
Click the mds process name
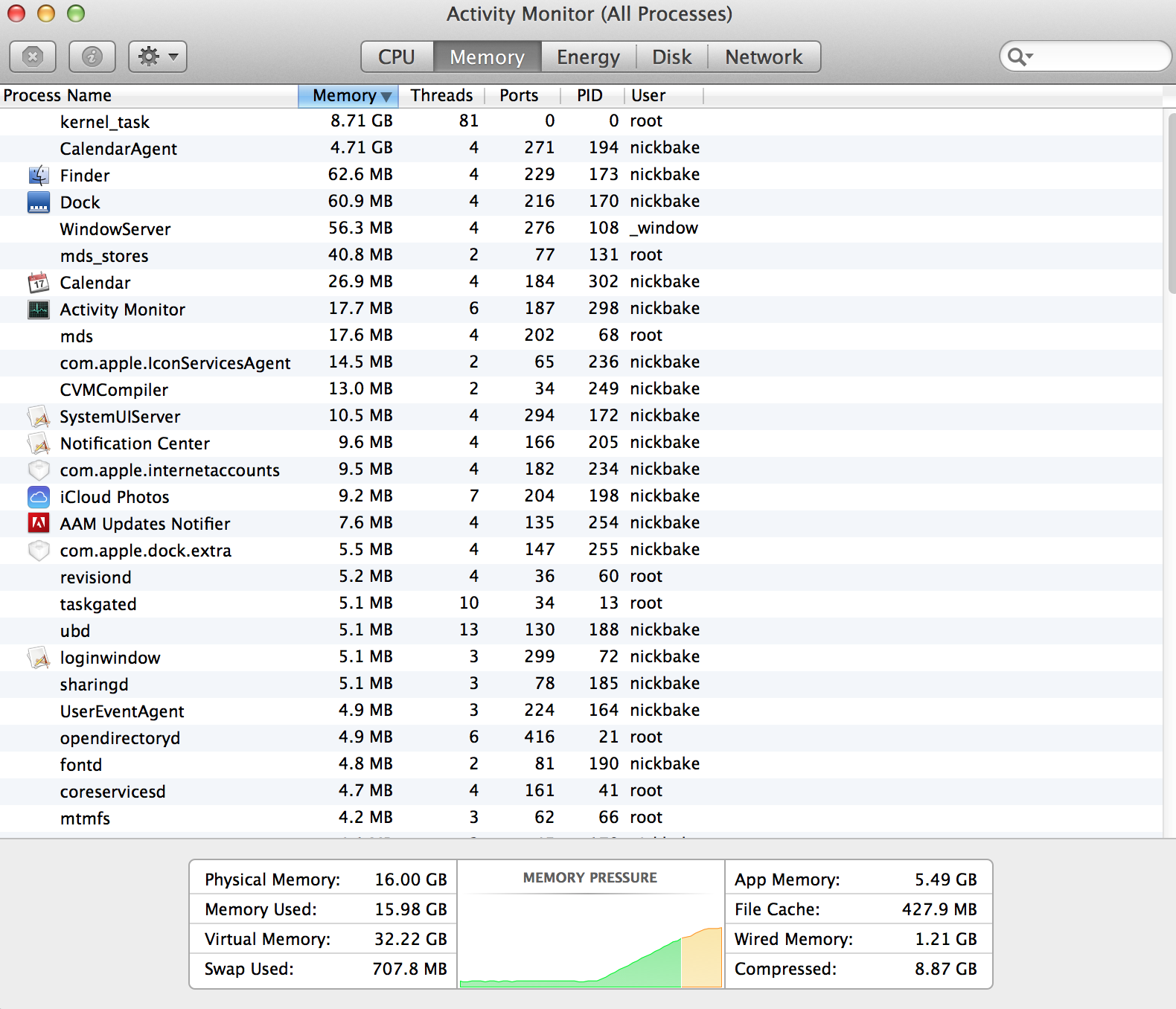(77, 336)
